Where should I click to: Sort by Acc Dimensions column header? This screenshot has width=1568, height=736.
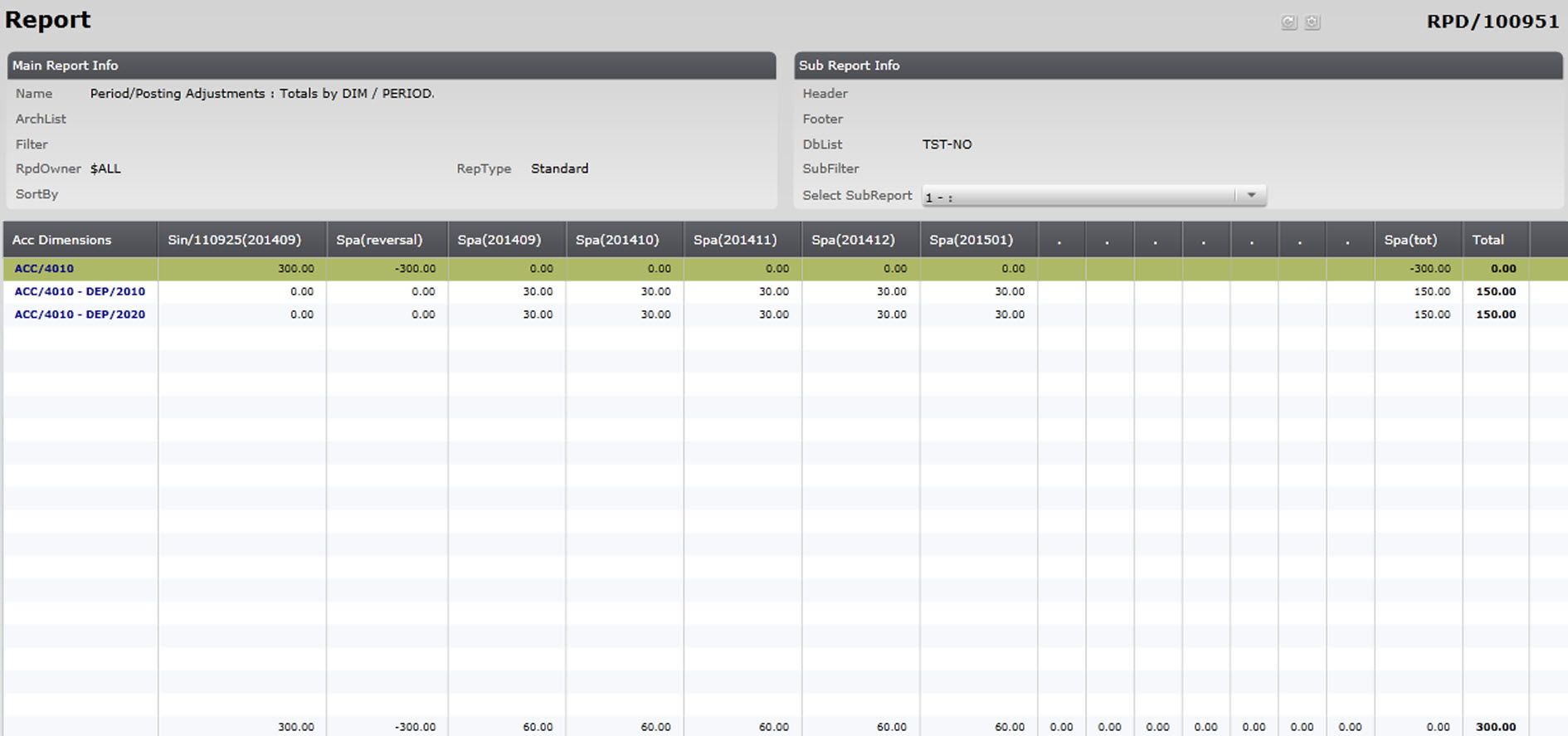(80, 240)
